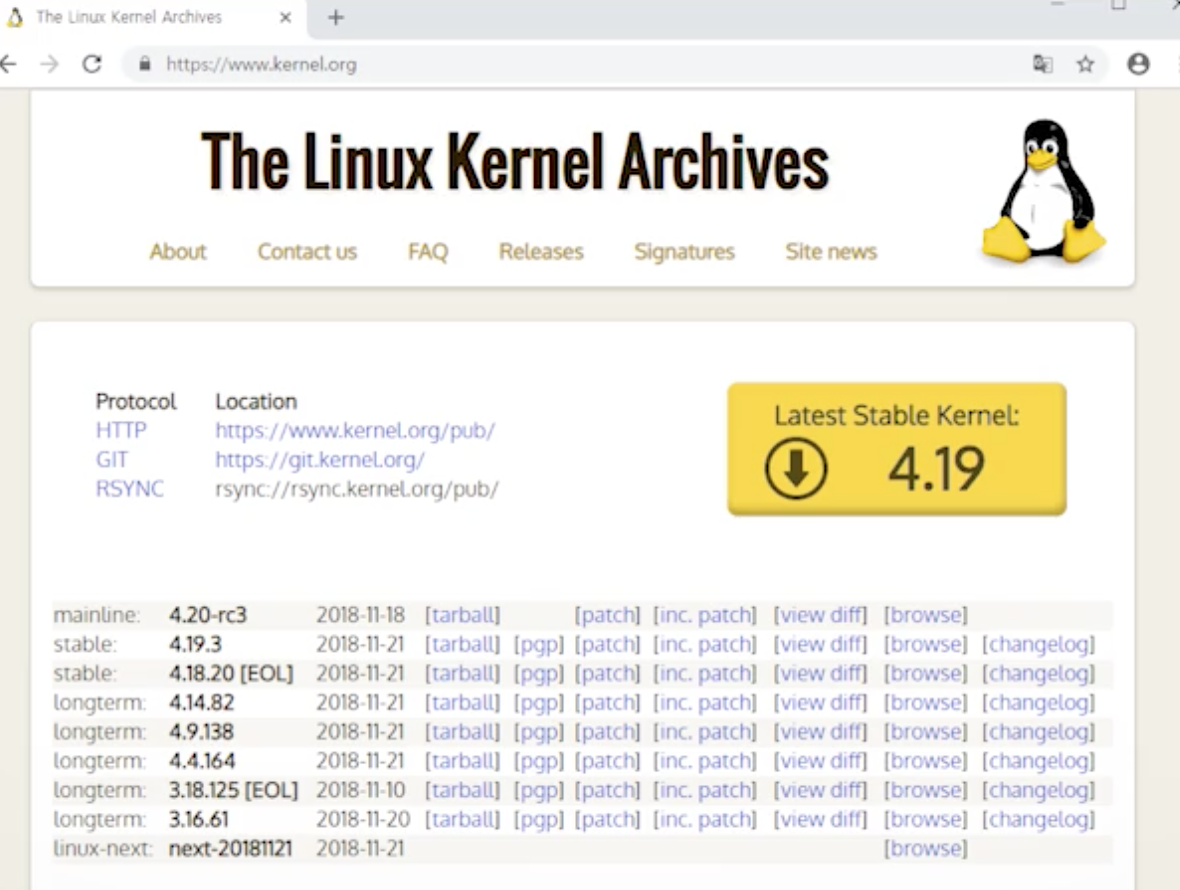Click the padlock security icon
The width and height of the screenshot is (1180, 890).
pos(145,65)
